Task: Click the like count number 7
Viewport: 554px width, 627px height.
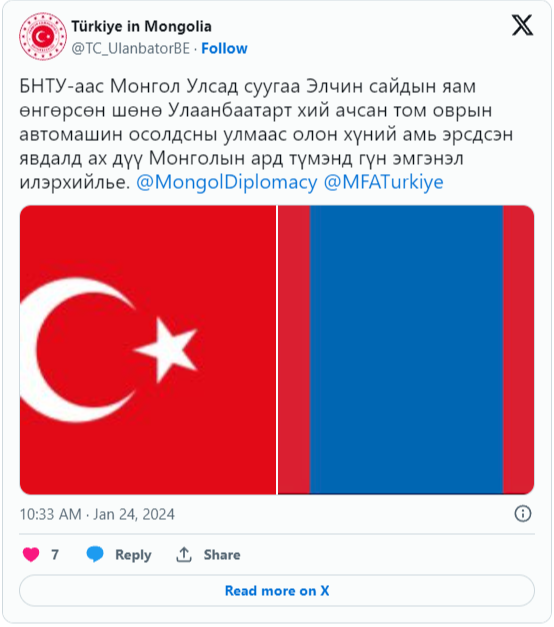Action: [55, 555]
